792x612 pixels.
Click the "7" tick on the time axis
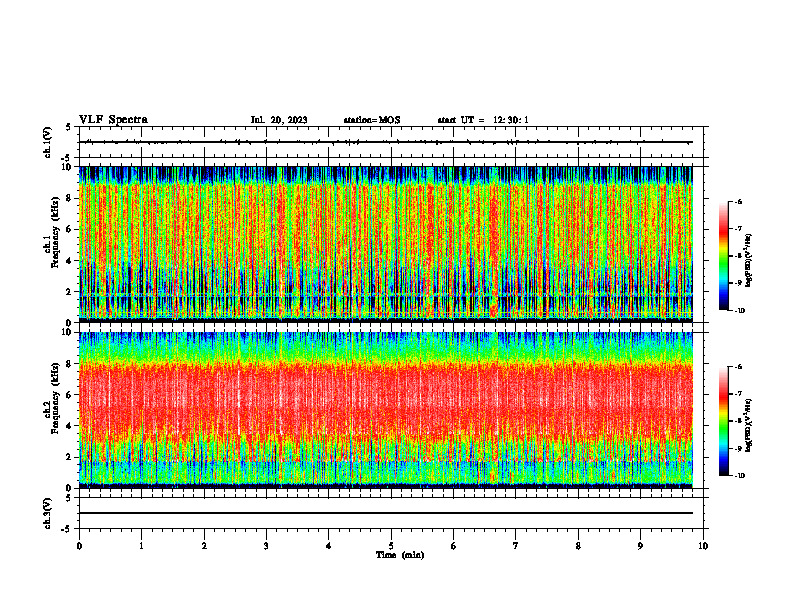click(x=516, y=546)
